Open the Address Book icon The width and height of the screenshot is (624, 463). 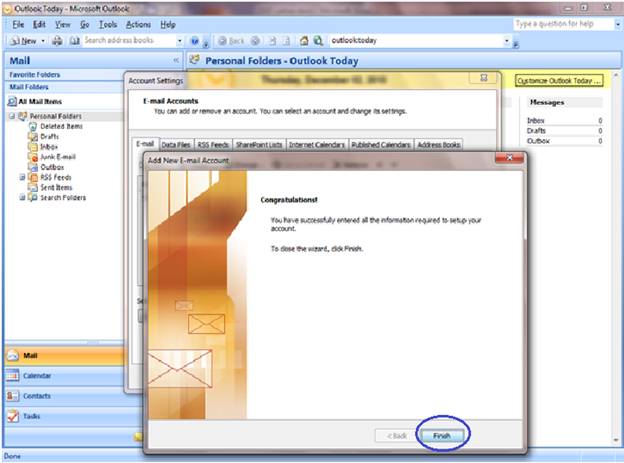74,41
